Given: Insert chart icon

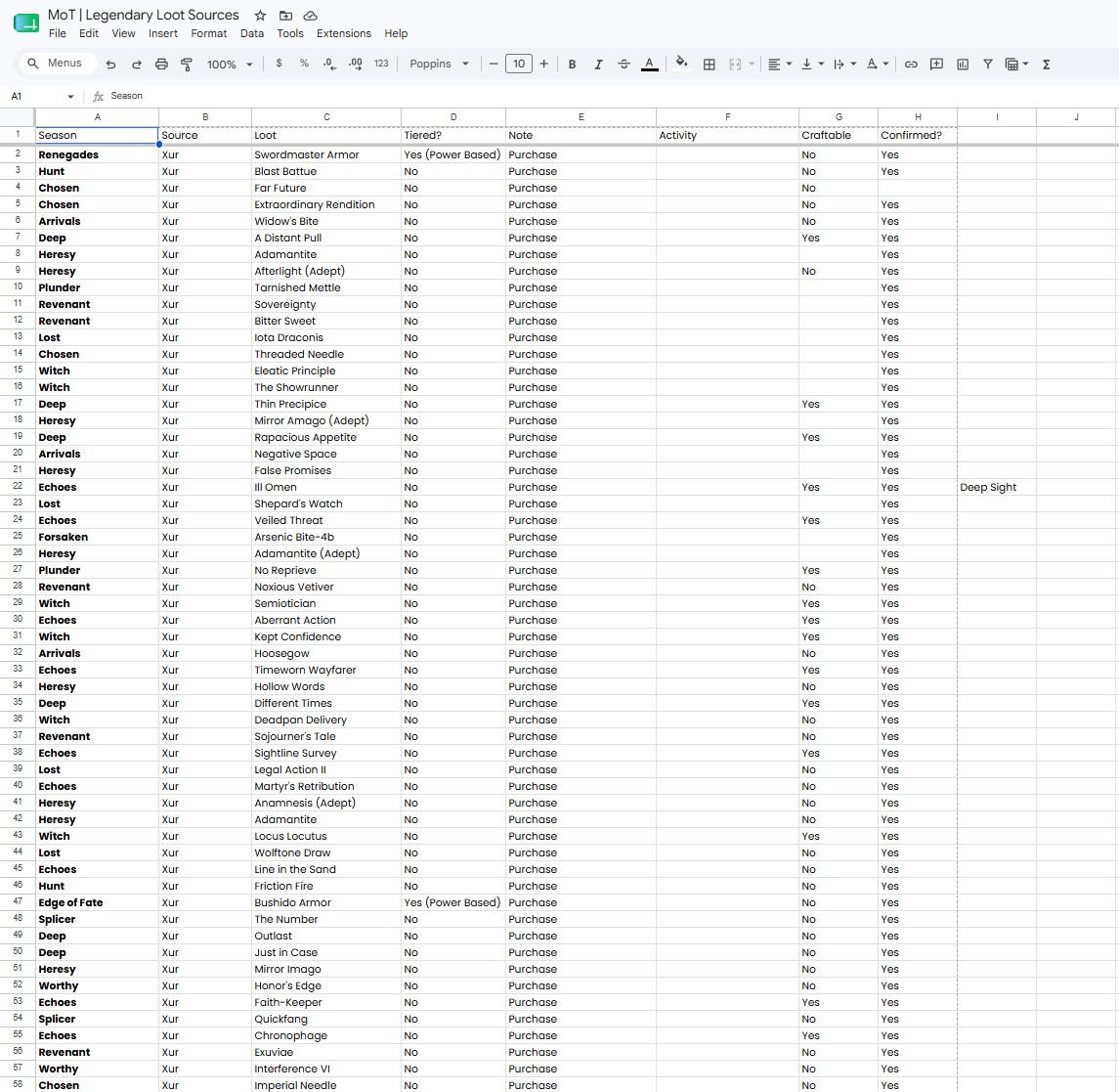Looking at the screenshot, I should pos(963,65).
